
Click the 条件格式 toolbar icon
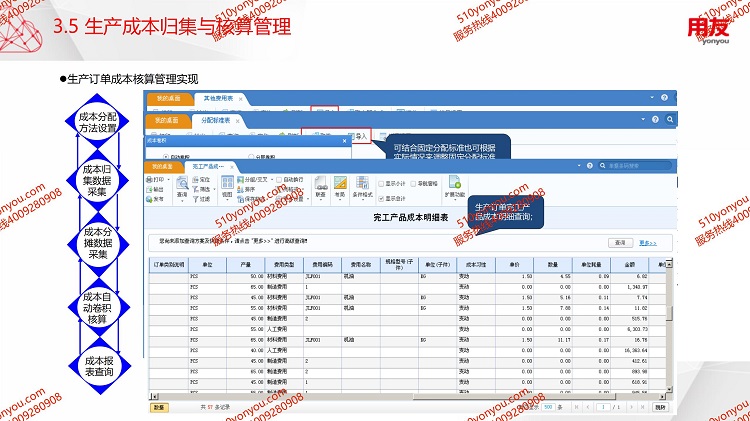(x=361, y=186)
